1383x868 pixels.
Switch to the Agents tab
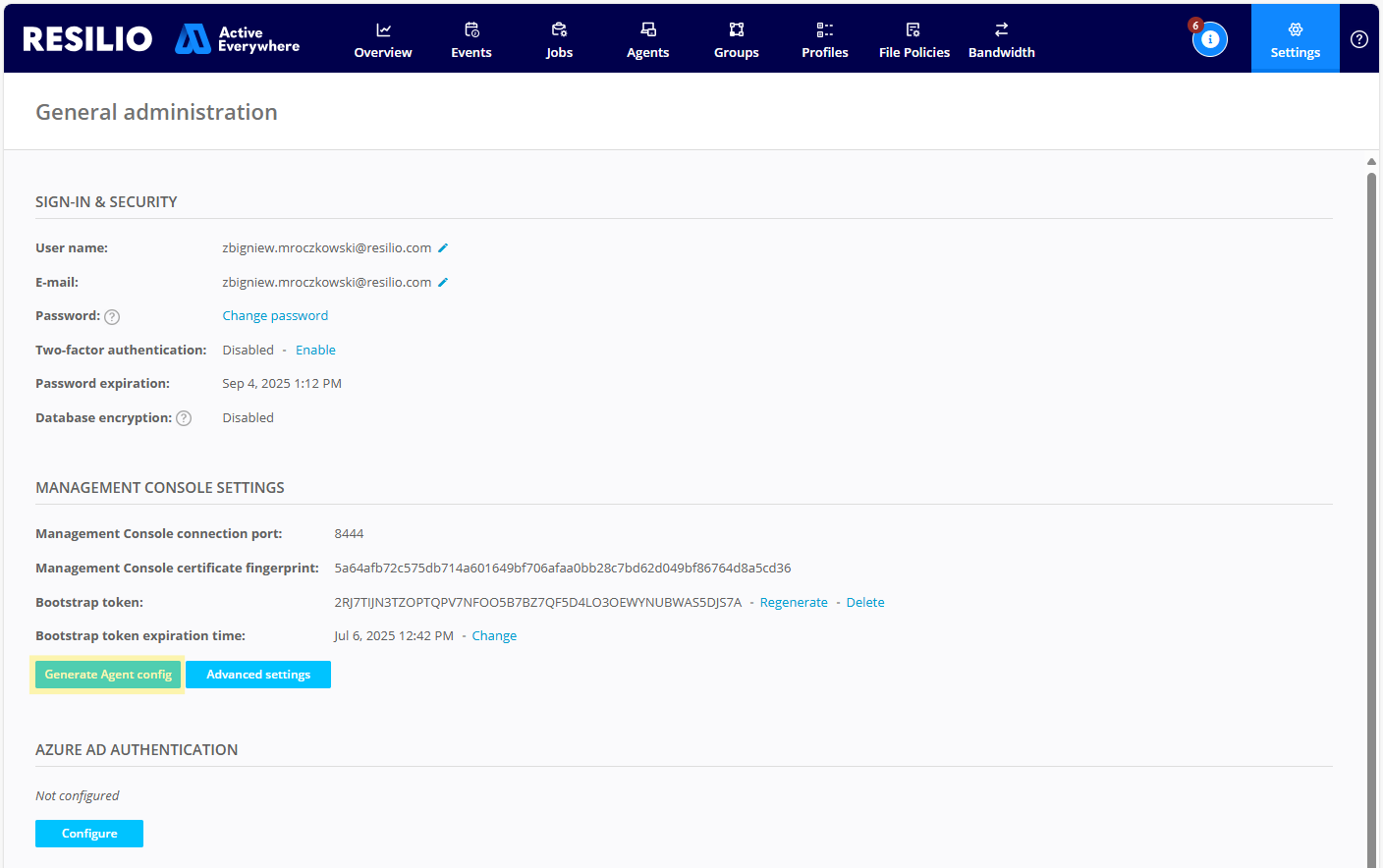point(647,40)
